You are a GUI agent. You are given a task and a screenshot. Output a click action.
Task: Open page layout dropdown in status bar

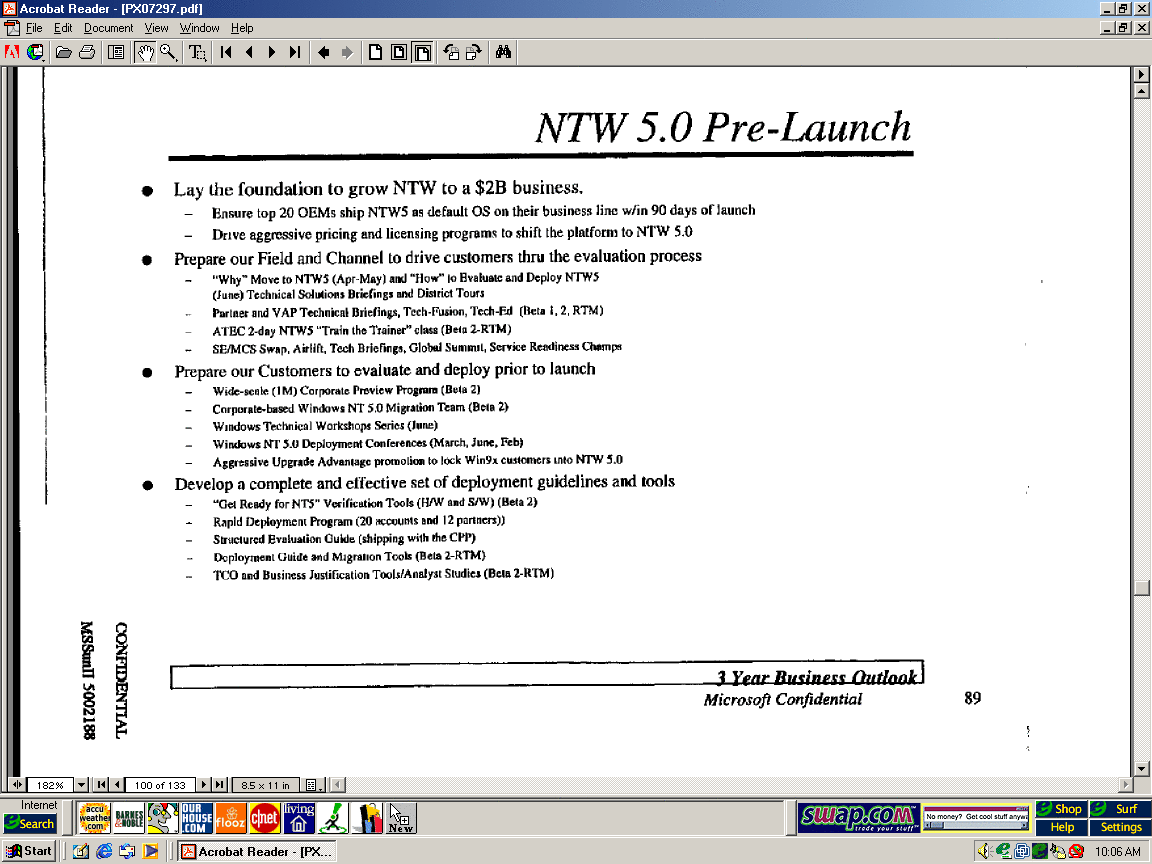[x=313, y=785]
